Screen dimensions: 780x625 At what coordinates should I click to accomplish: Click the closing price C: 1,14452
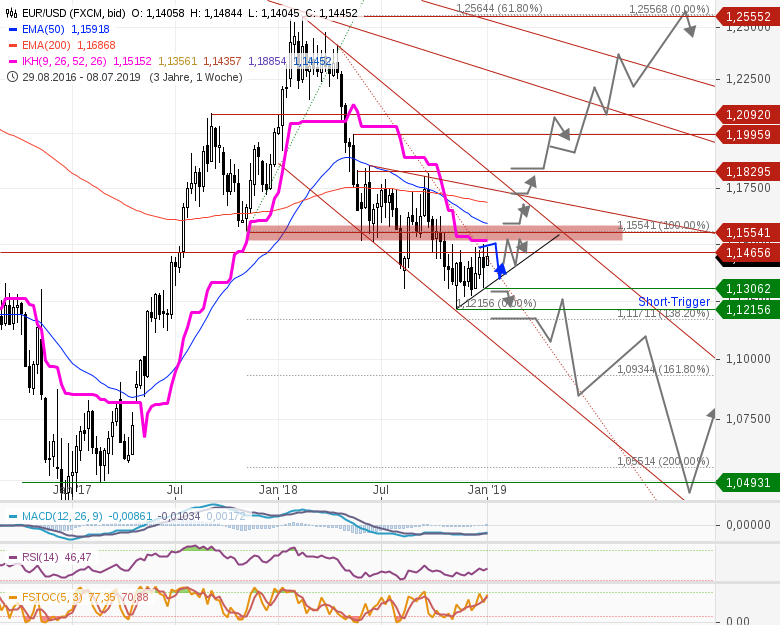point(331,13)
